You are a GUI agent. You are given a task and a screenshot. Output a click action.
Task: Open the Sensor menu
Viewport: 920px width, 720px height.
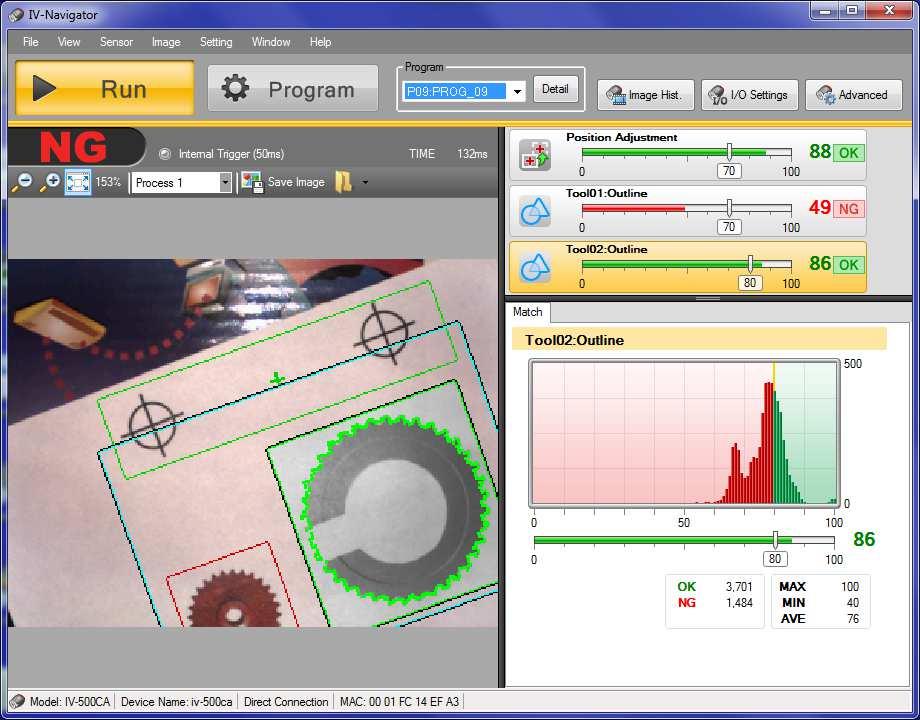coord(116,42)
